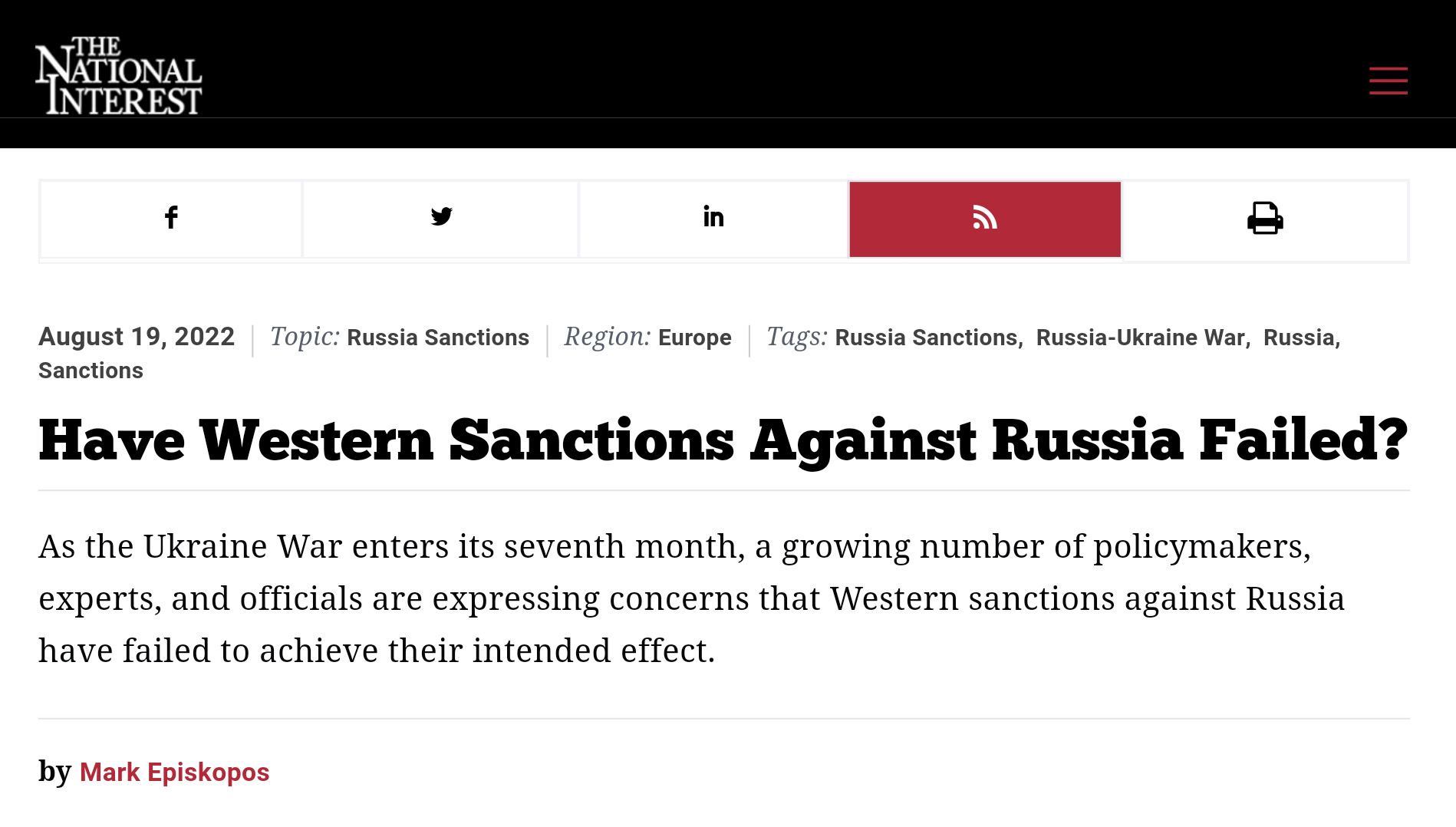Open the Sanctions tag on second line
1456x827 pixels.
click(x=91, y=371)
